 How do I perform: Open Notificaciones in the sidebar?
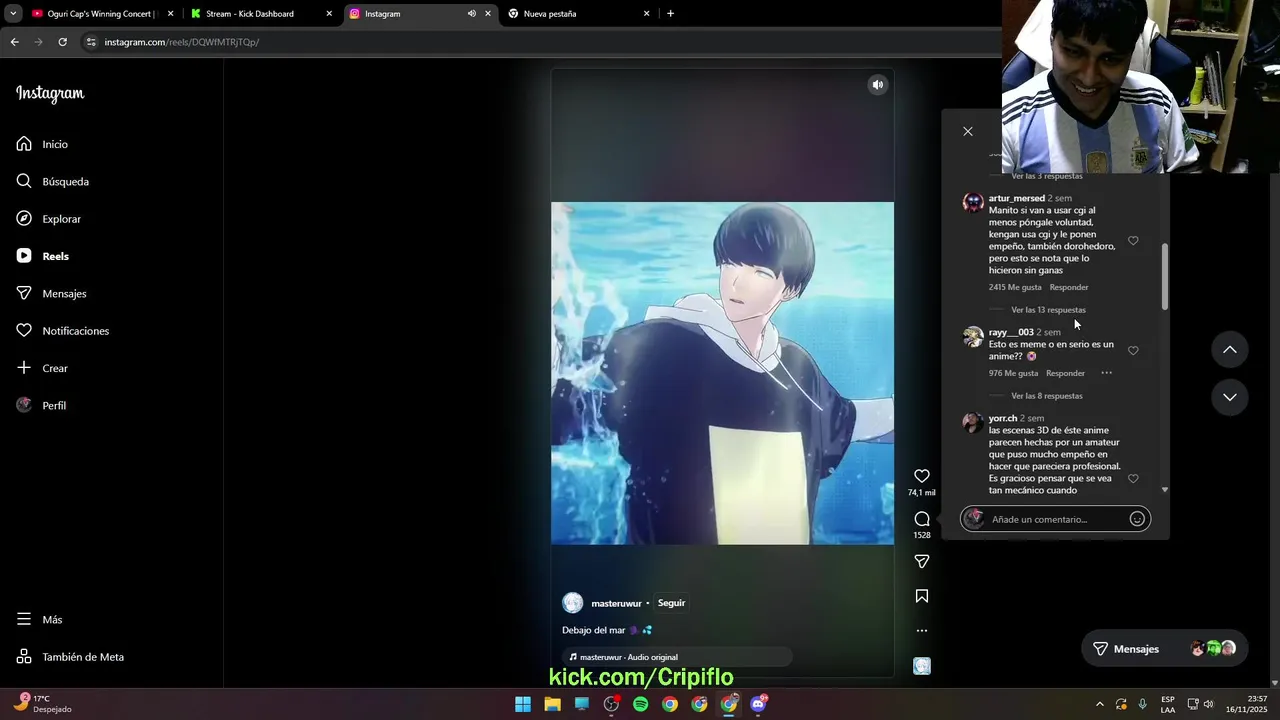click(62, 331)
